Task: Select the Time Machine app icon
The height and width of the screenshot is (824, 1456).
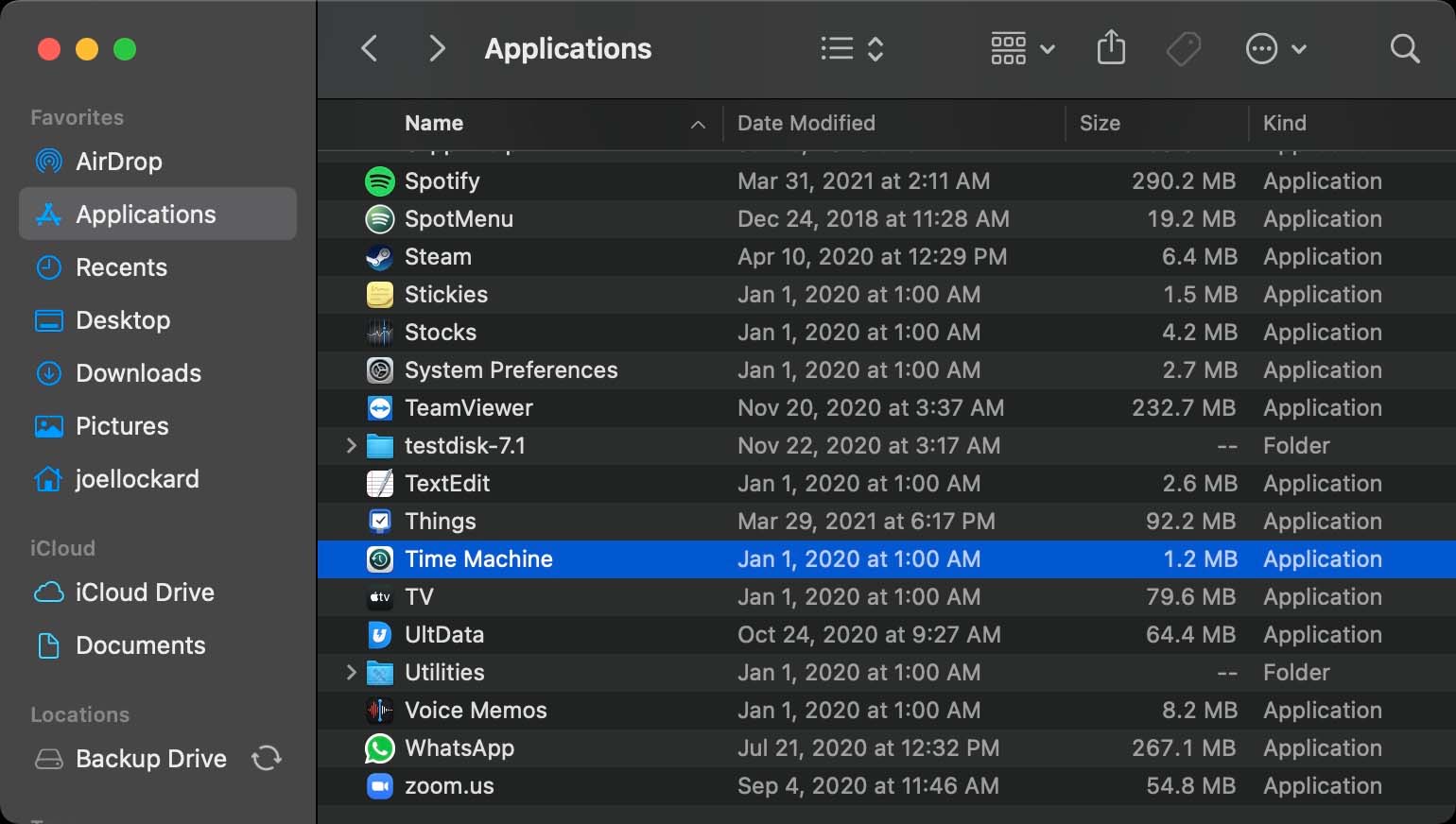Action: (379, 558)
